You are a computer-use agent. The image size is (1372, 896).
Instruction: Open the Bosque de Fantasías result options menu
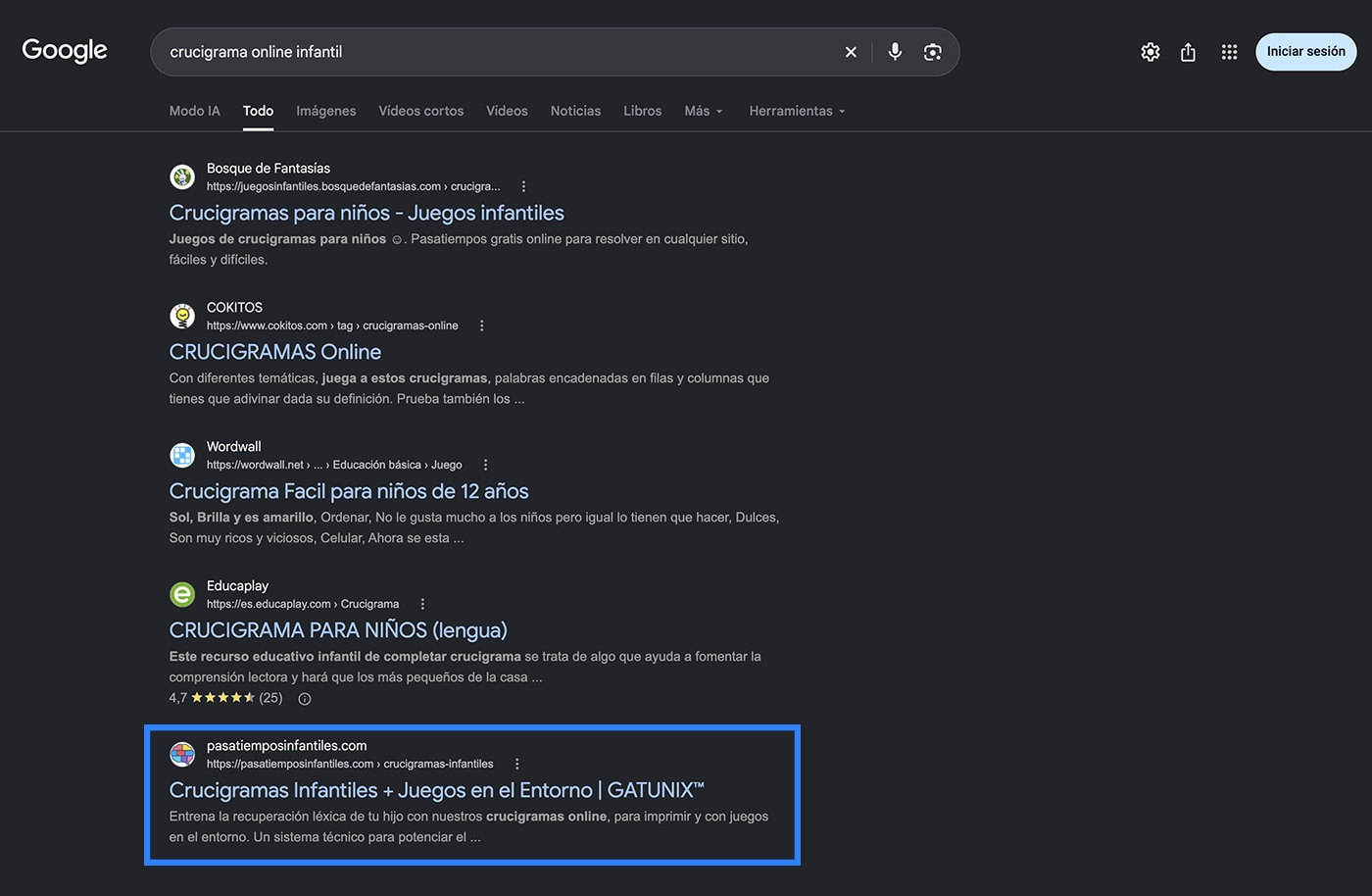click(x=523, y=186)
